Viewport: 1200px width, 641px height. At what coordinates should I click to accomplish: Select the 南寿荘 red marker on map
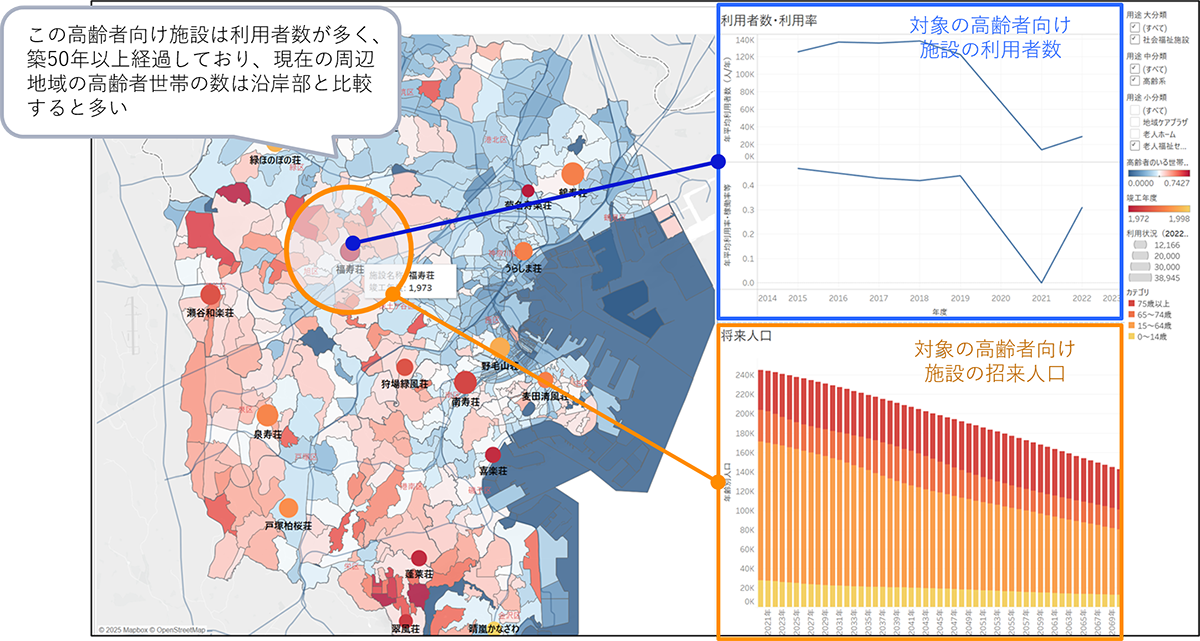[x=465, y=382]
